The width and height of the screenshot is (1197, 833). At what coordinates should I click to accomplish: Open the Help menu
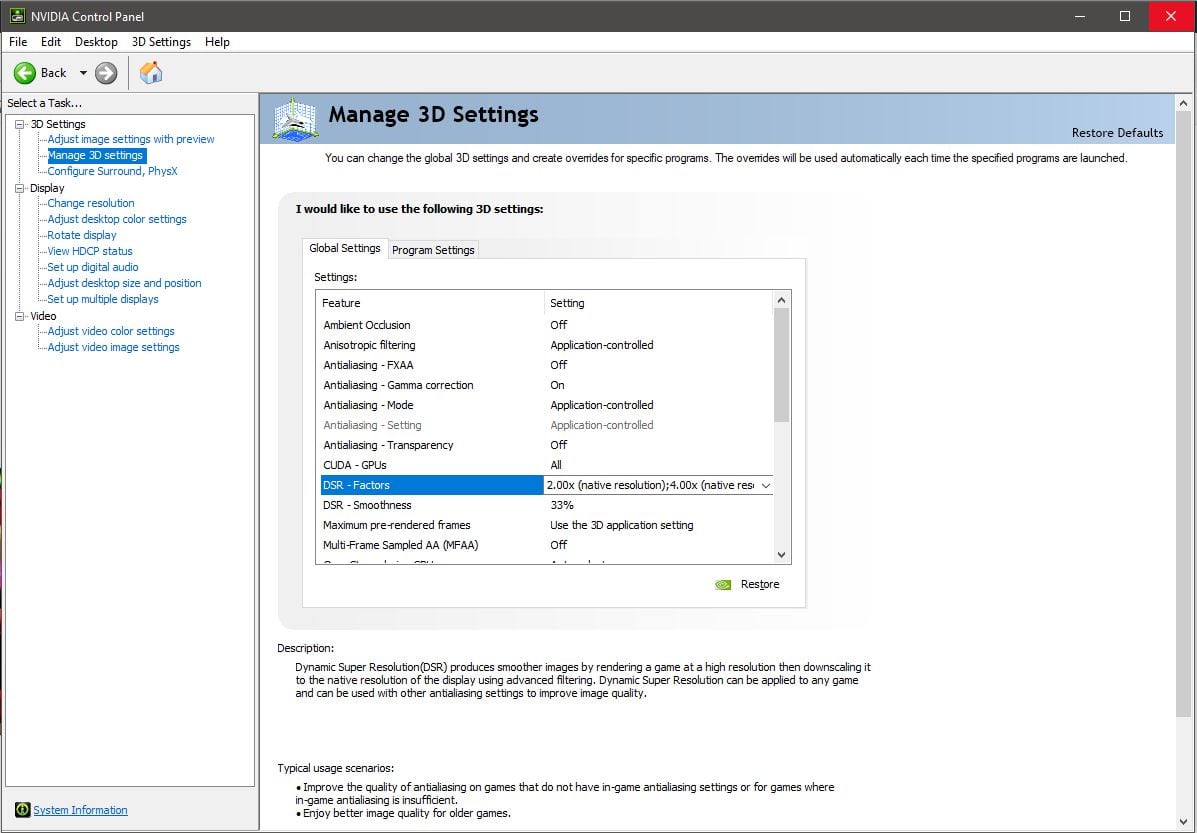pyautogui.click(x=218, y=42)
